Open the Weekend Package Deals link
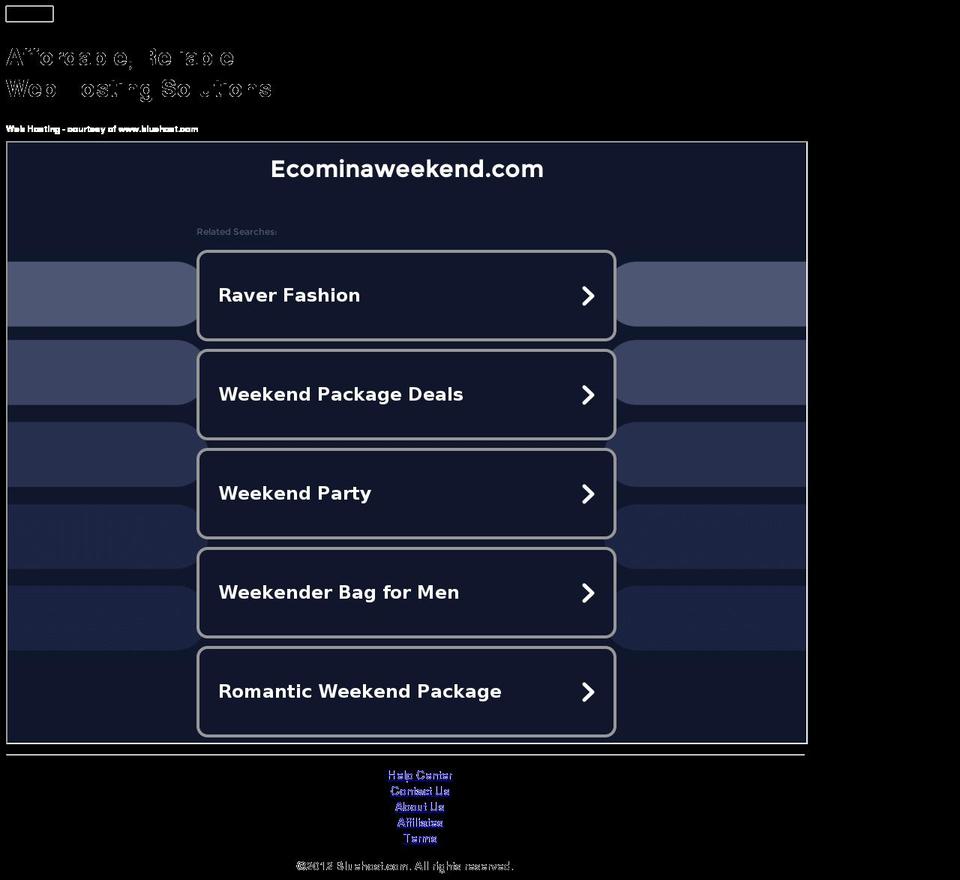 pyautogui.click(x=406, y=394)
